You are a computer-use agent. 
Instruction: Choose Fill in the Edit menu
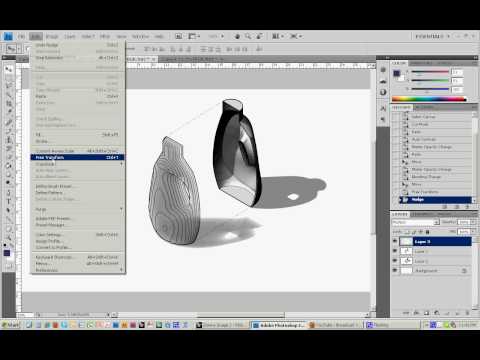[78, 135]
